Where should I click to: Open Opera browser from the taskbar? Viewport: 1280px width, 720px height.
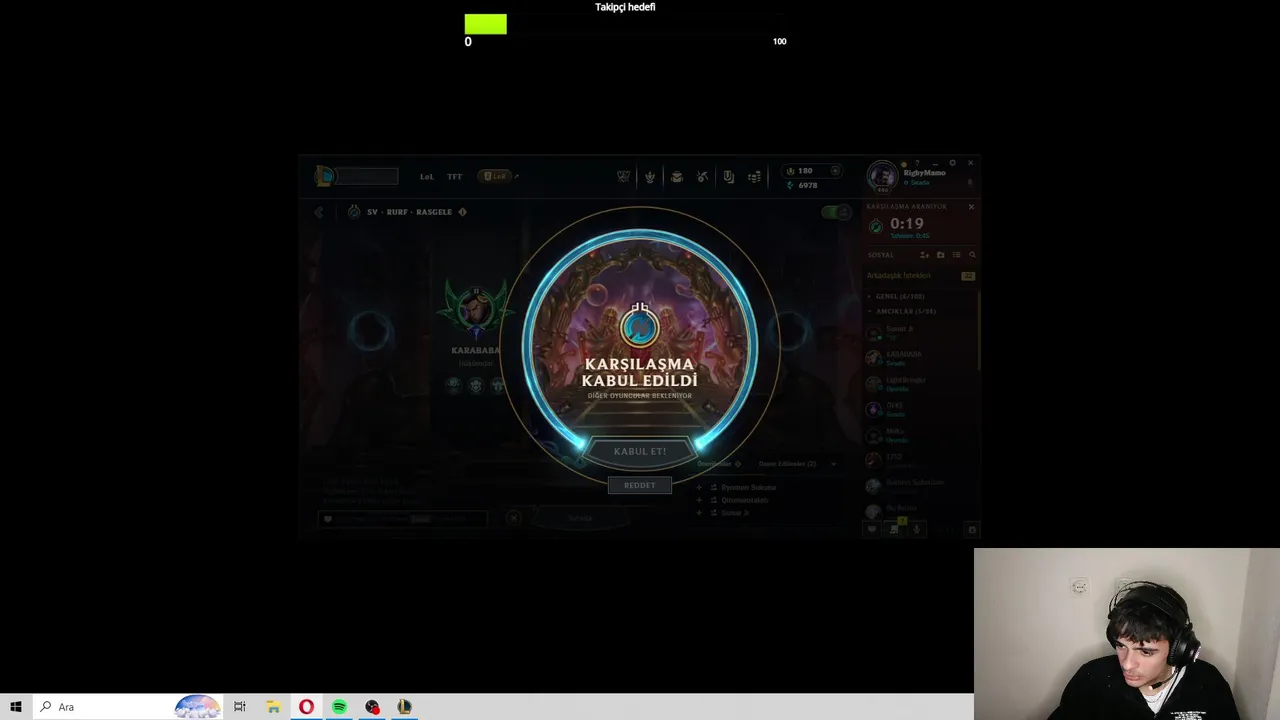pos(306,707)
